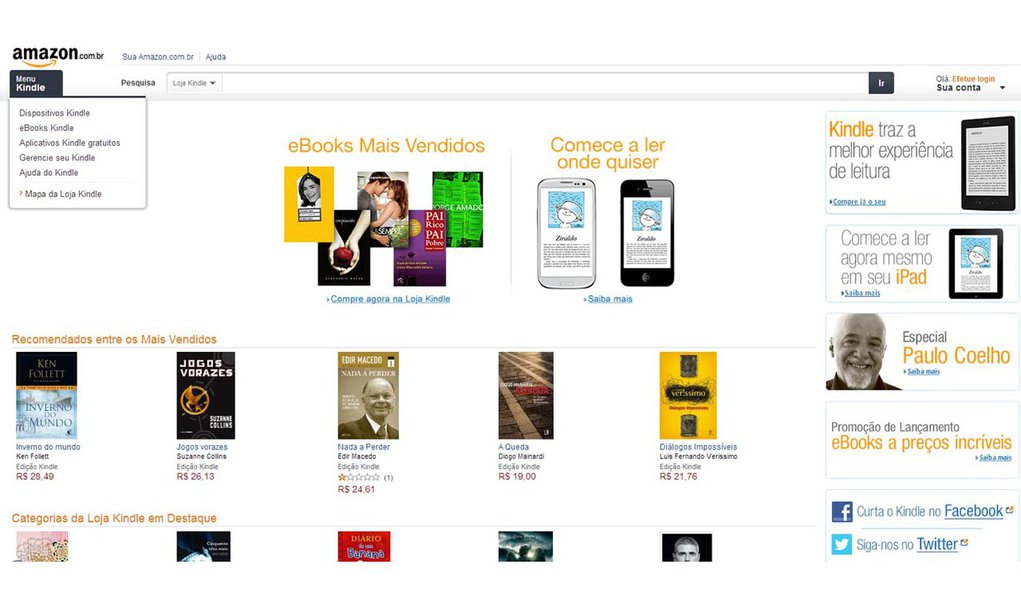Screen dimensions: 1021x600
Task: Open the Paulo Coelho Especial banner
Action: coord(921,352)
